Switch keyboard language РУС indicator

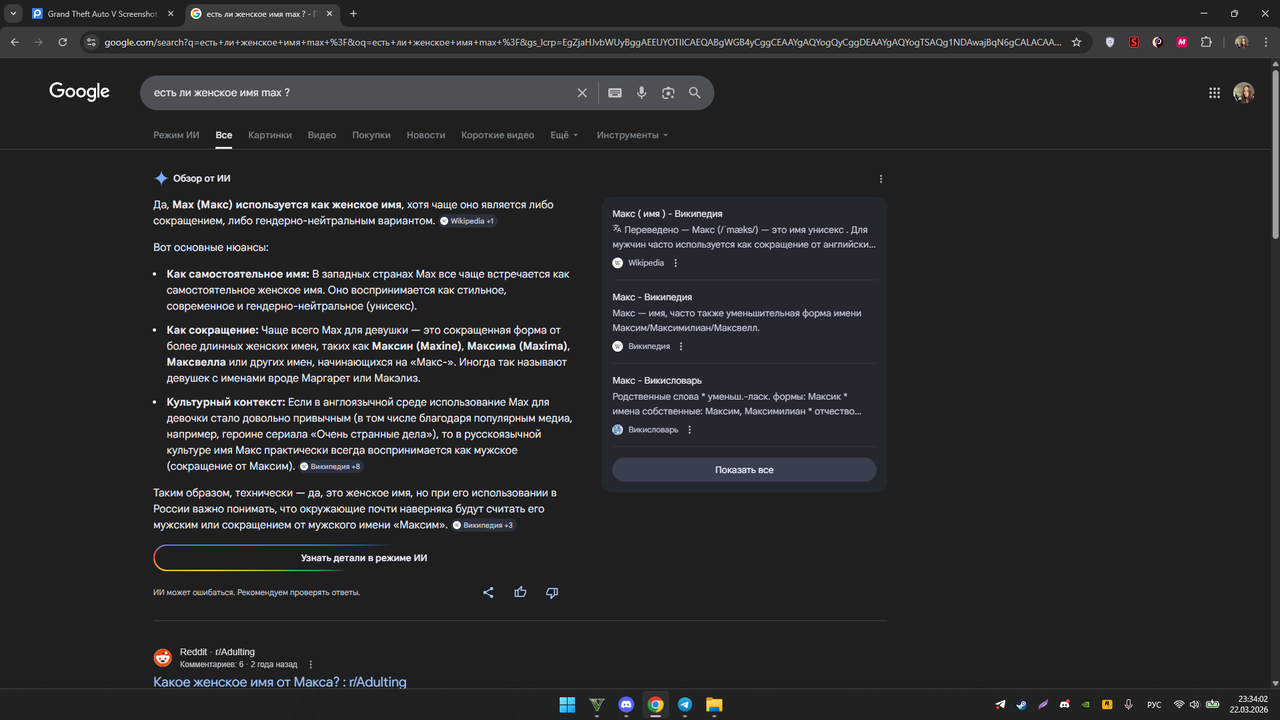(1154, 705)
